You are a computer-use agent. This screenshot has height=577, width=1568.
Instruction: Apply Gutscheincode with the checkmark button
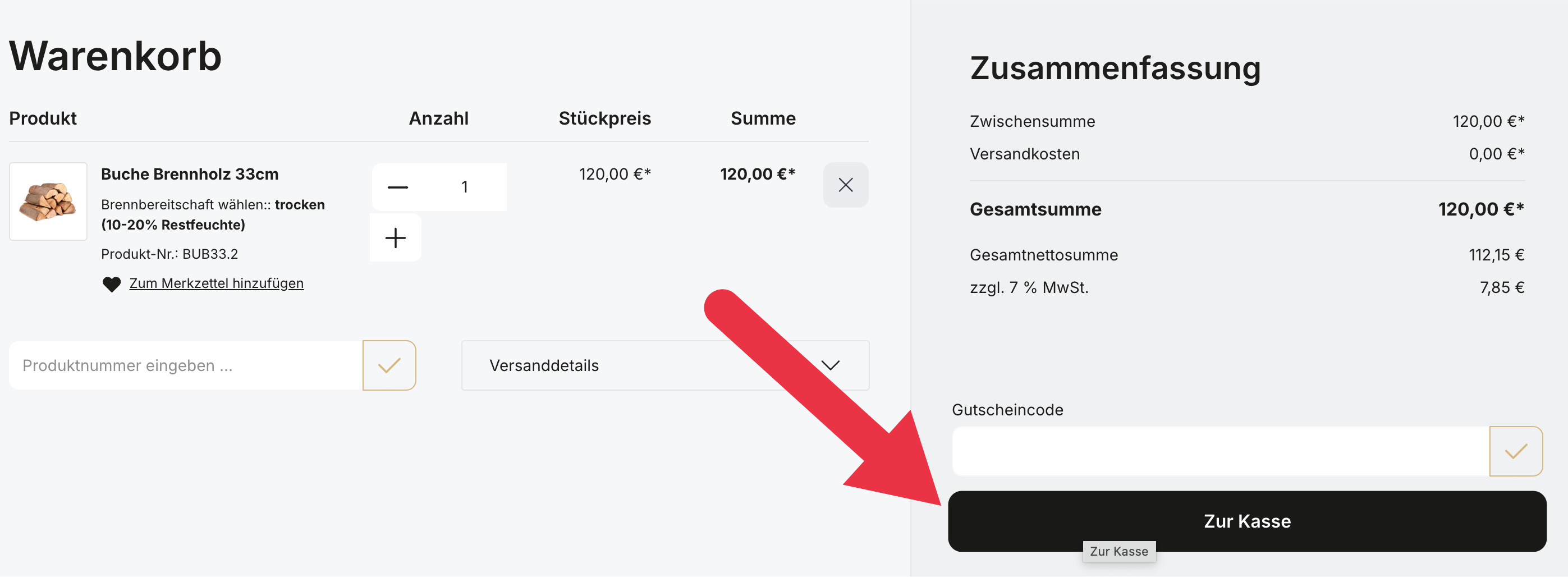click(x=1515, y=451)
